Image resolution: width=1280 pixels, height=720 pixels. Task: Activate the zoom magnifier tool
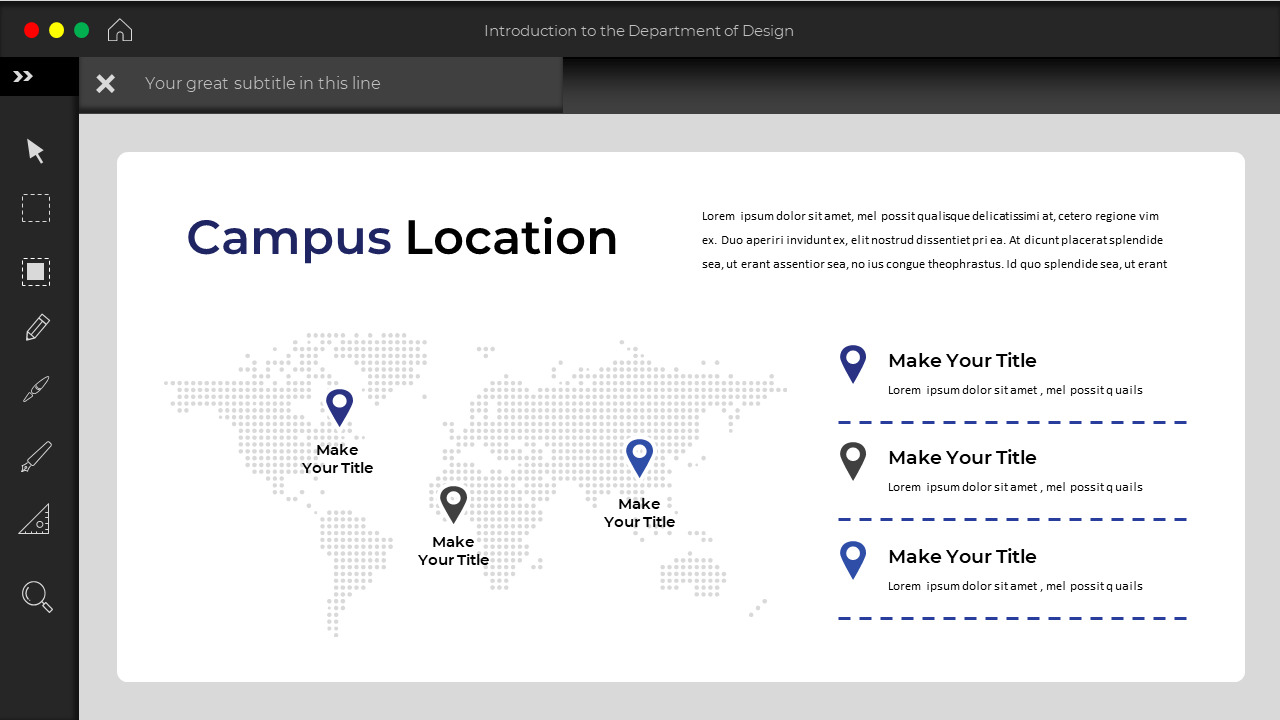coord(35,596)
